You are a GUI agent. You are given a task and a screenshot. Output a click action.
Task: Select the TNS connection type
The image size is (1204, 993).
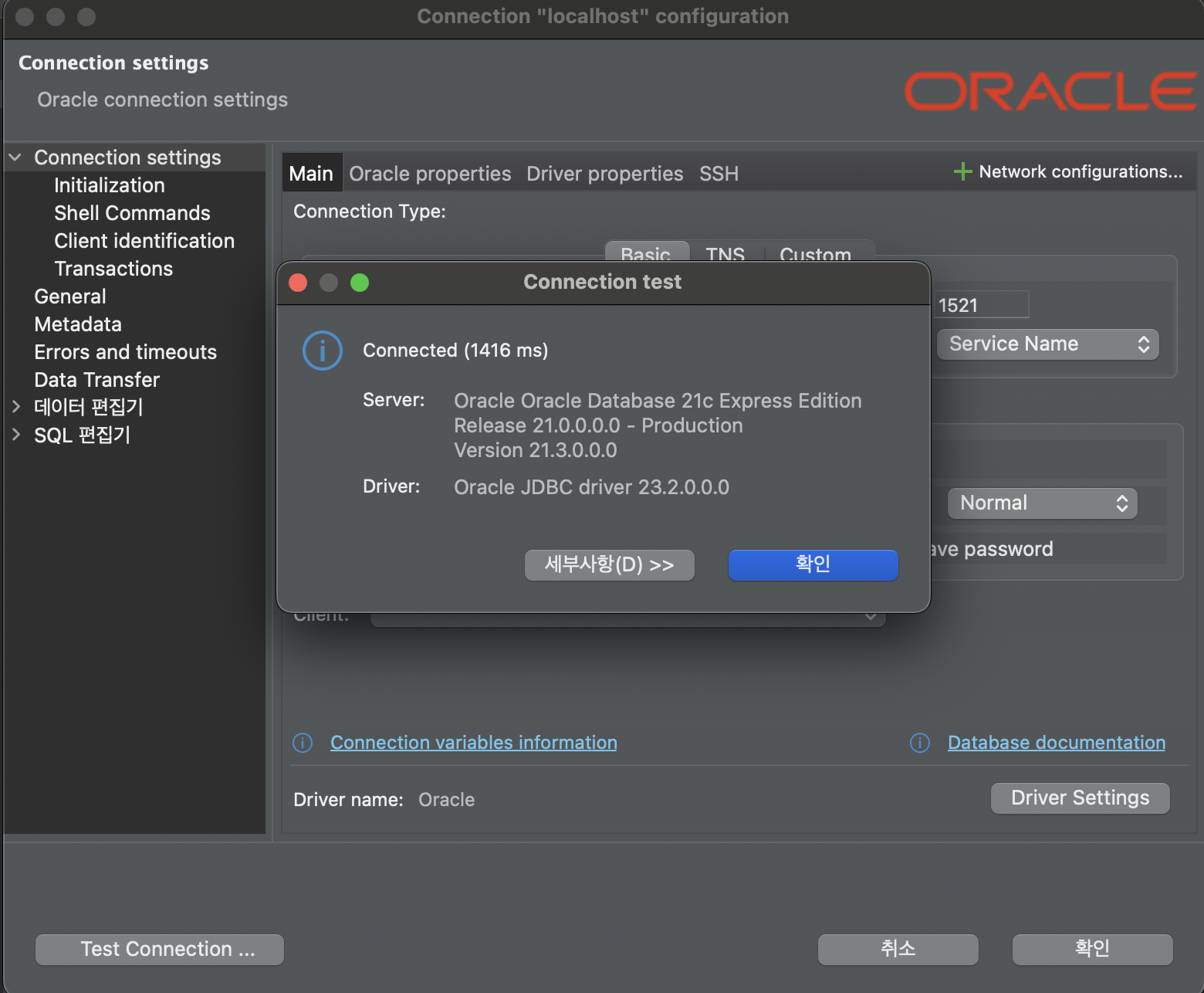pos(725,253)
